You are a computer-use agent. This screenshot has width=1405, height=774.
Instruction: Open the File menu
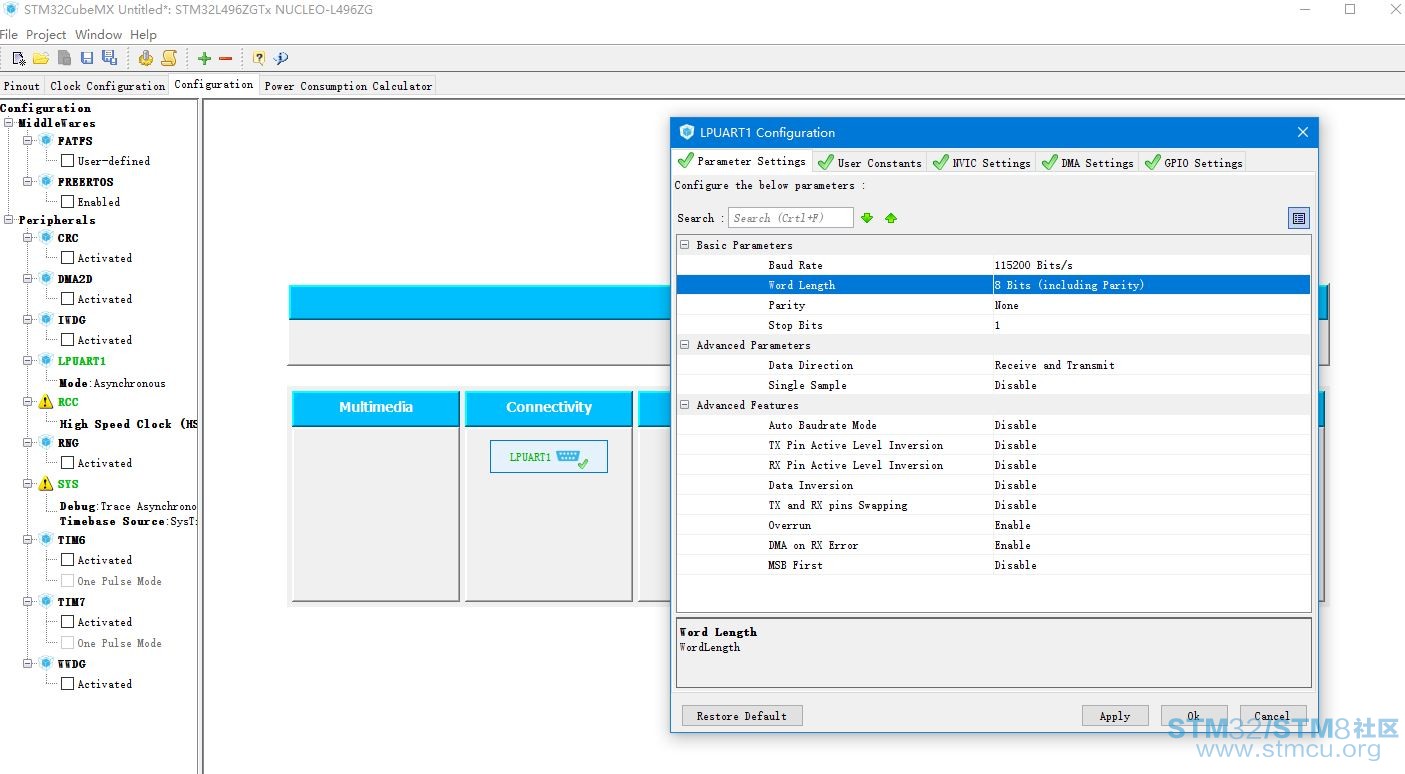tap(9, 35)
